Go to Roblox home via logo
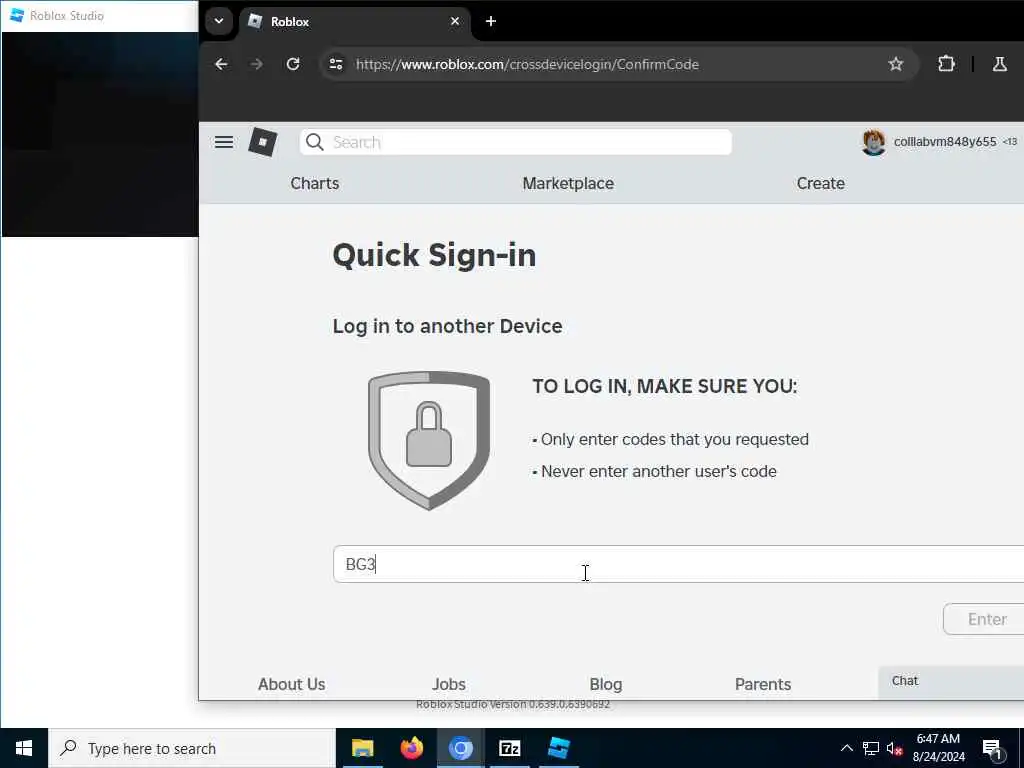 coord(263,142)
